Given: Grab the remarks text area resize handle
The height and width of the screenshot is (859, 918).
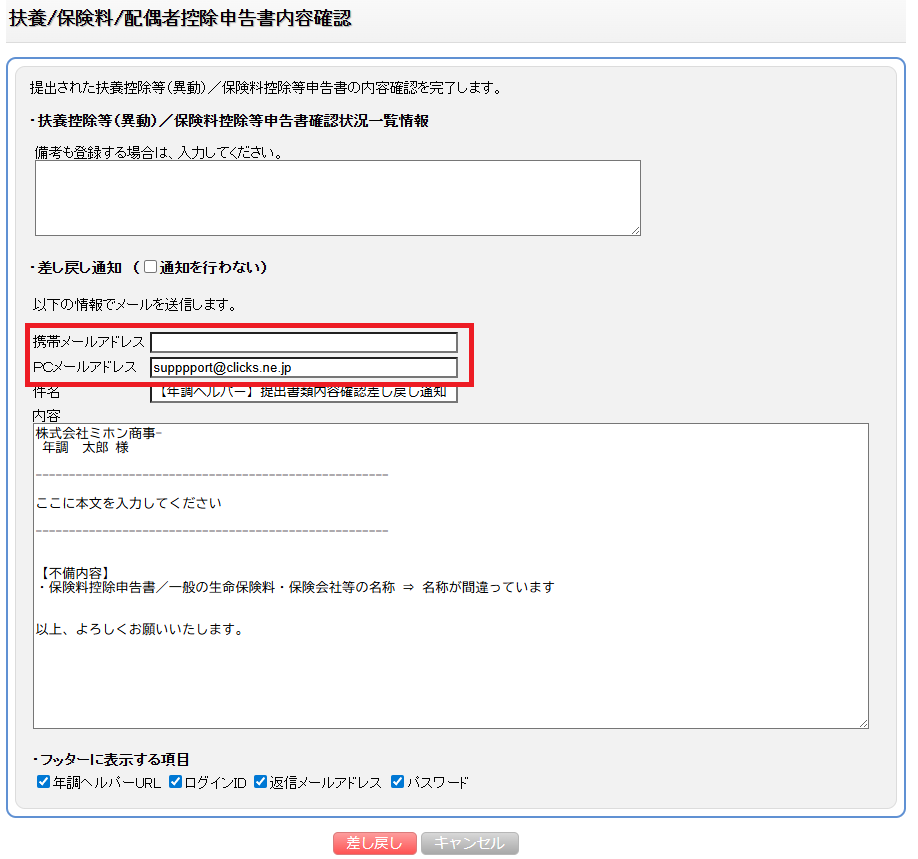Looking at the screenshot, I should coord(635,230).
